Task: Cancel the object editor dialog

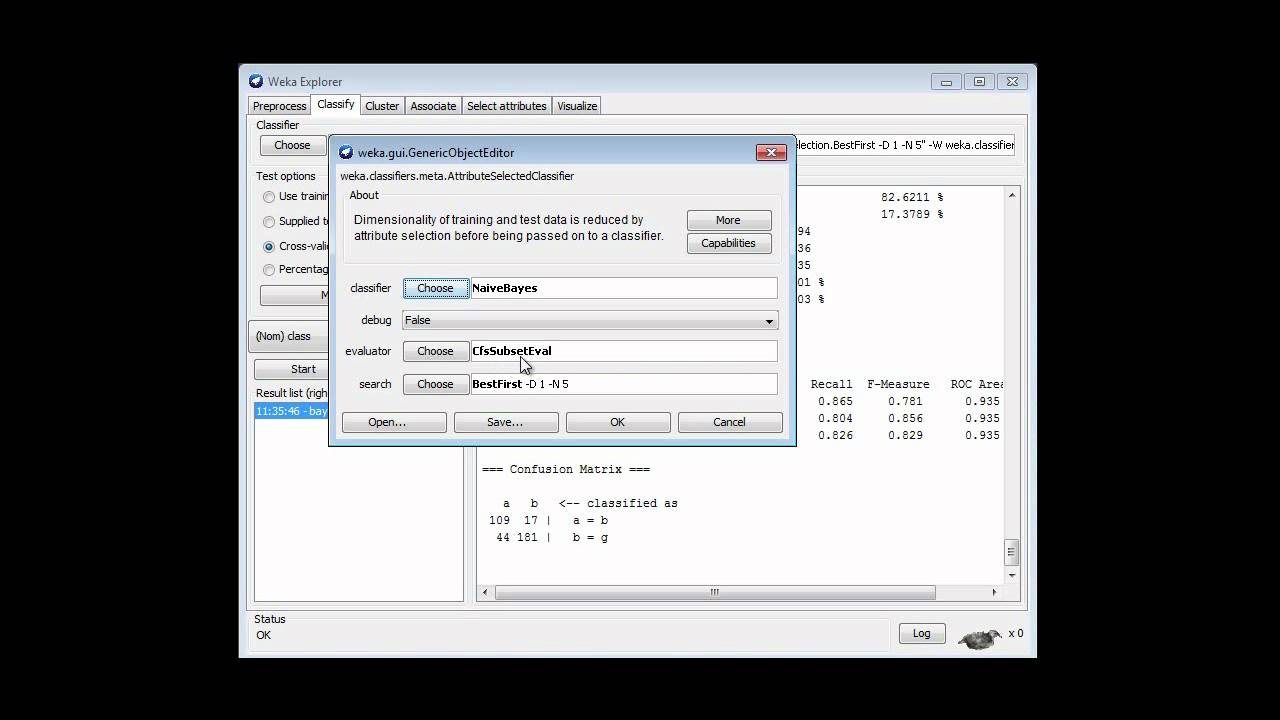Action: [x=729, y=422]
